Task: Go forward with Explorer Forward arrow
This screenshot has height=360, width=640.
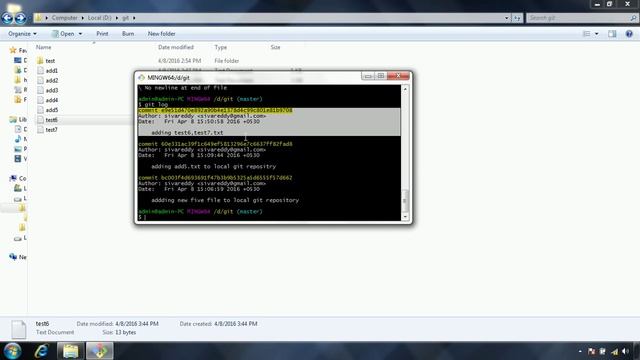Action: [x=20, y=18]
